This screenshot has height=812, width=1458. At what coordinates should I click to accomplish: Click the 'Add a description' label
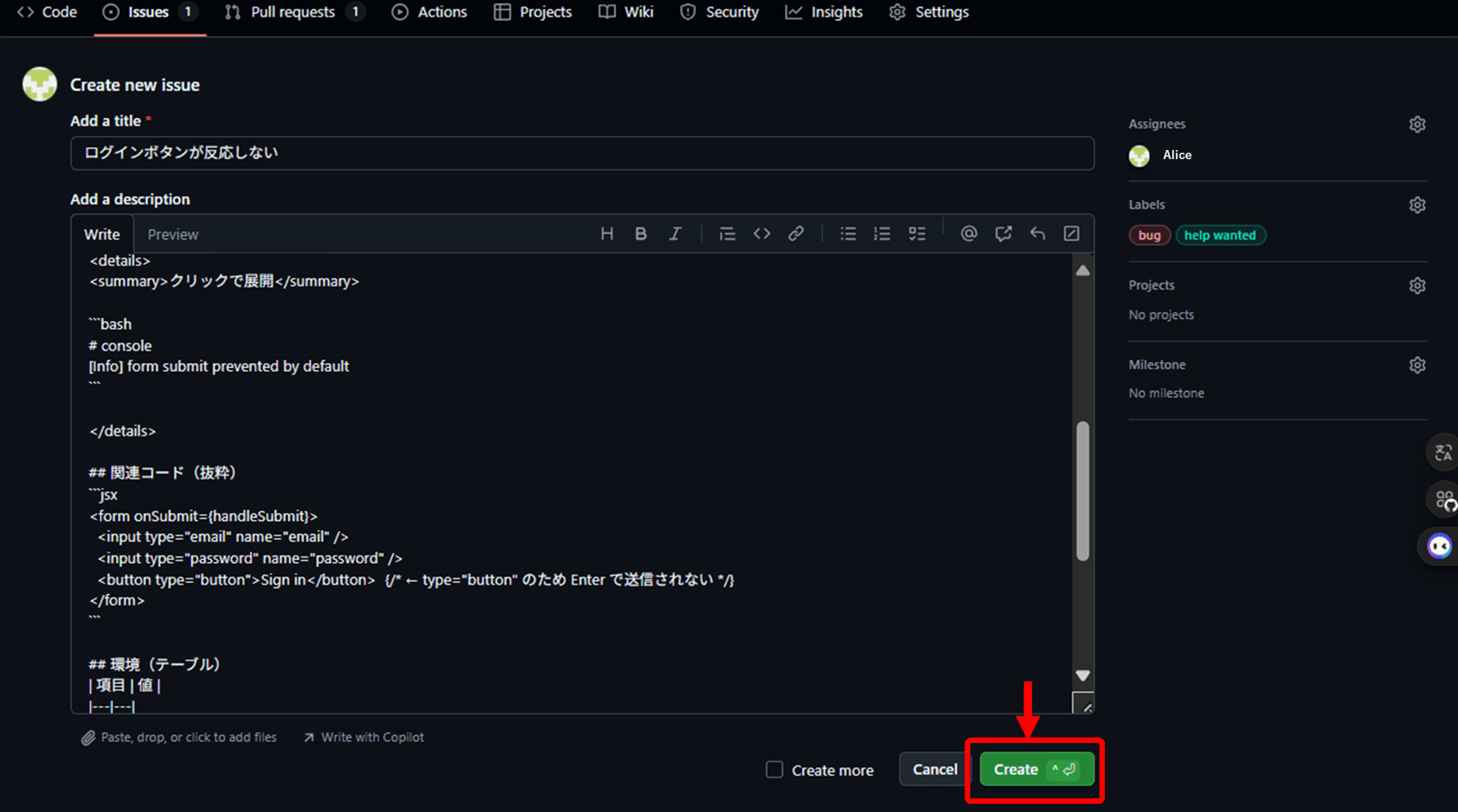point(130,199)
